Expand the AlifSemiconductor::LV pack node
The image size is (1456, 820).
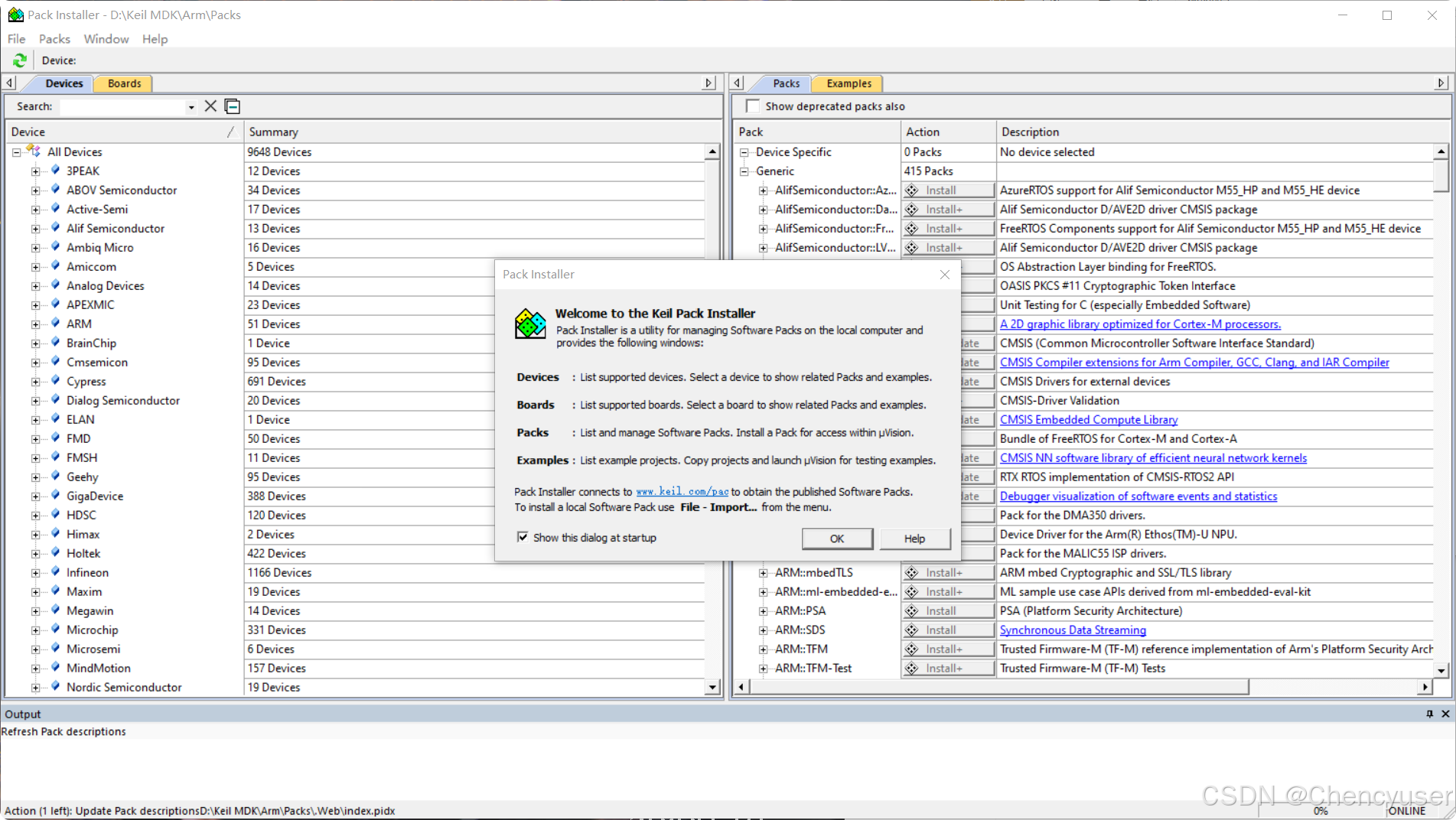coord(763,248)
